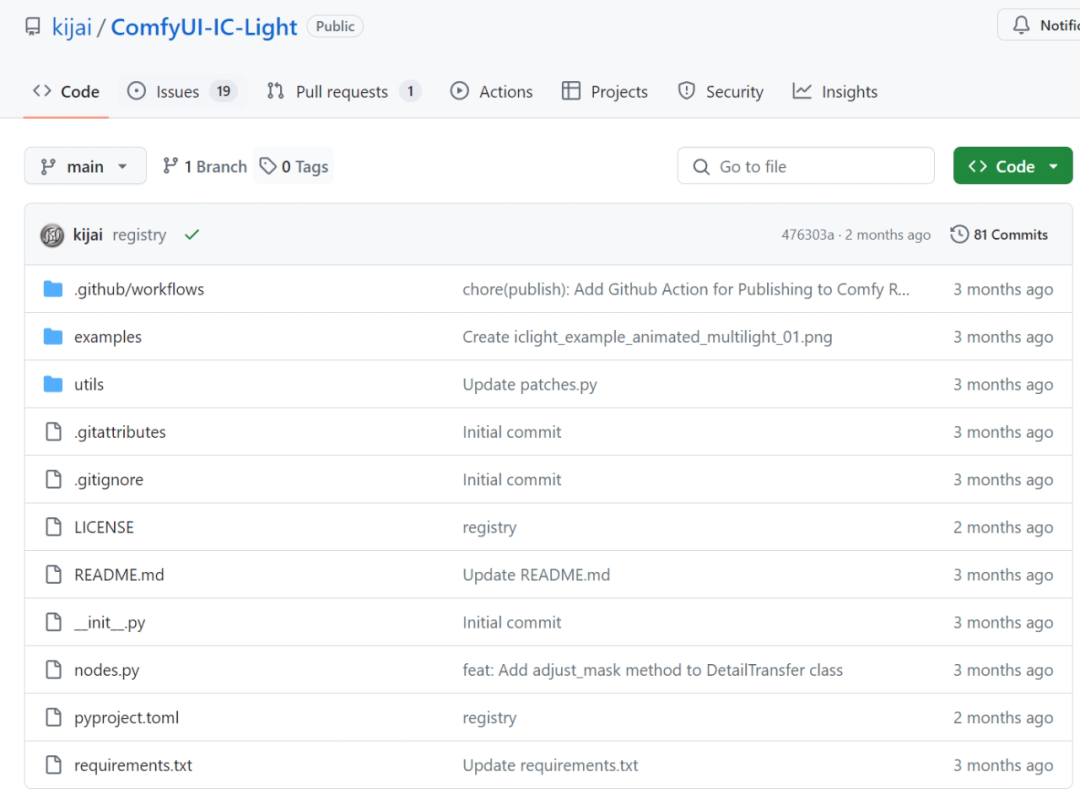Click the kijai avatar in commit bar

click(52, 235)
